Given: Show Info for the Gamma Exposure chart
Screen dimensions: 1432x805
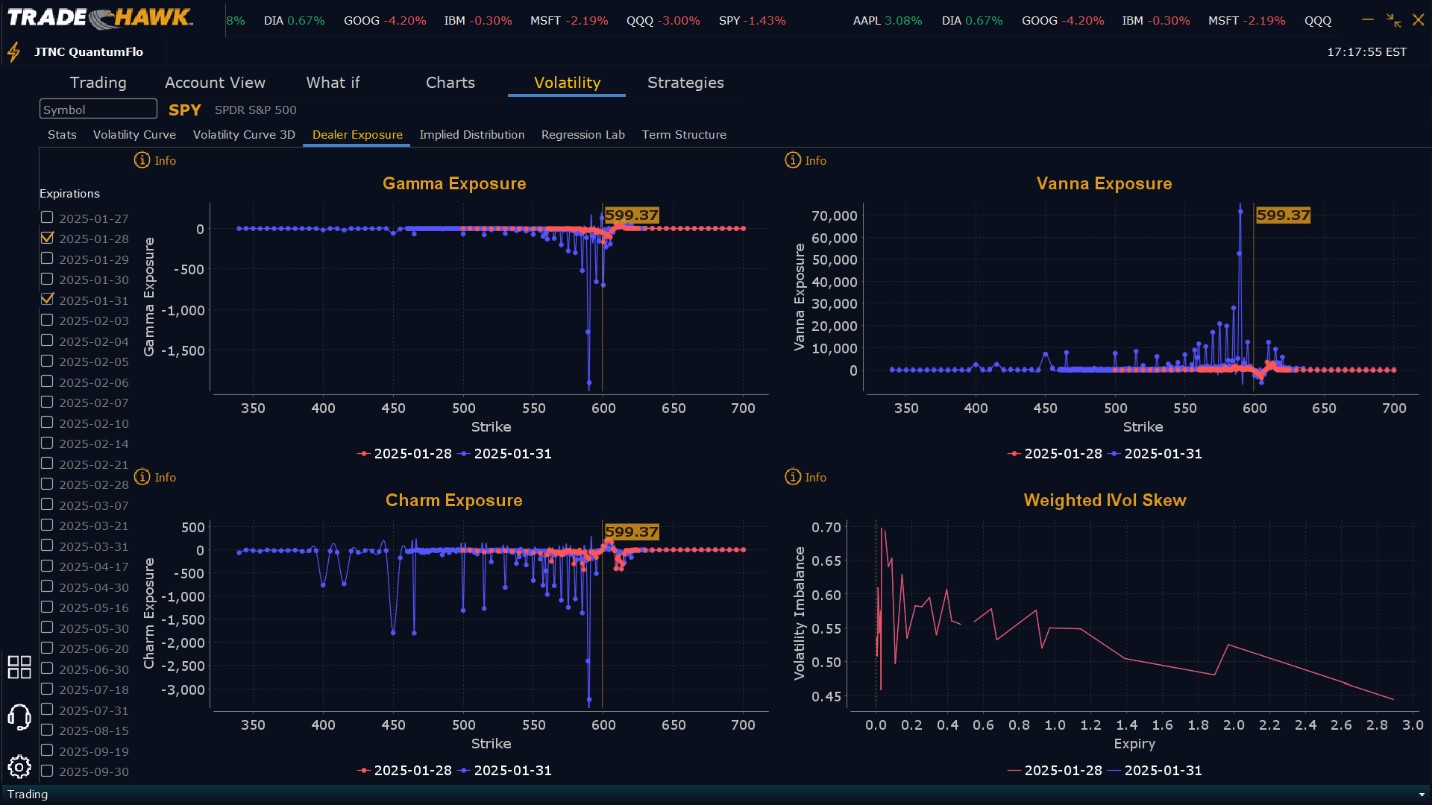Looking at the screenshot, I should tap(155, 160).
